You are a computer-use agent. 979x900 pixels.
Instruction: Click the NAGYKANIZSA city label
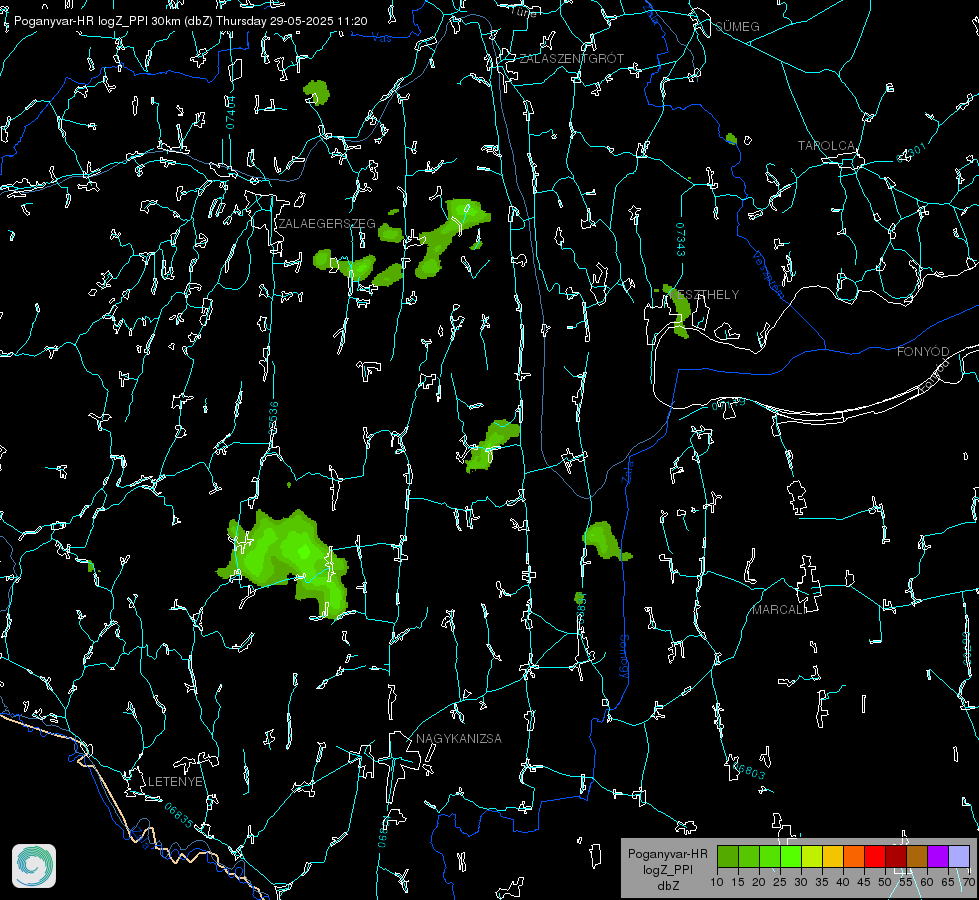(x=459, y=738)
